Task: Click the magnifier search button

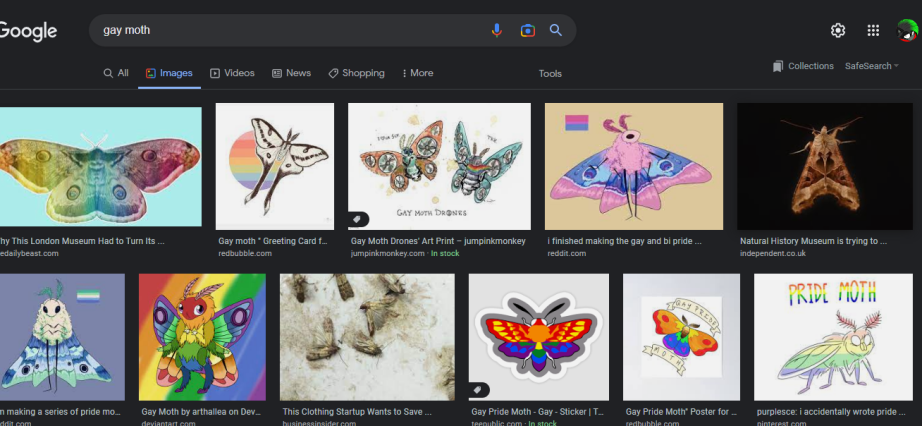Action: point(556,30)
